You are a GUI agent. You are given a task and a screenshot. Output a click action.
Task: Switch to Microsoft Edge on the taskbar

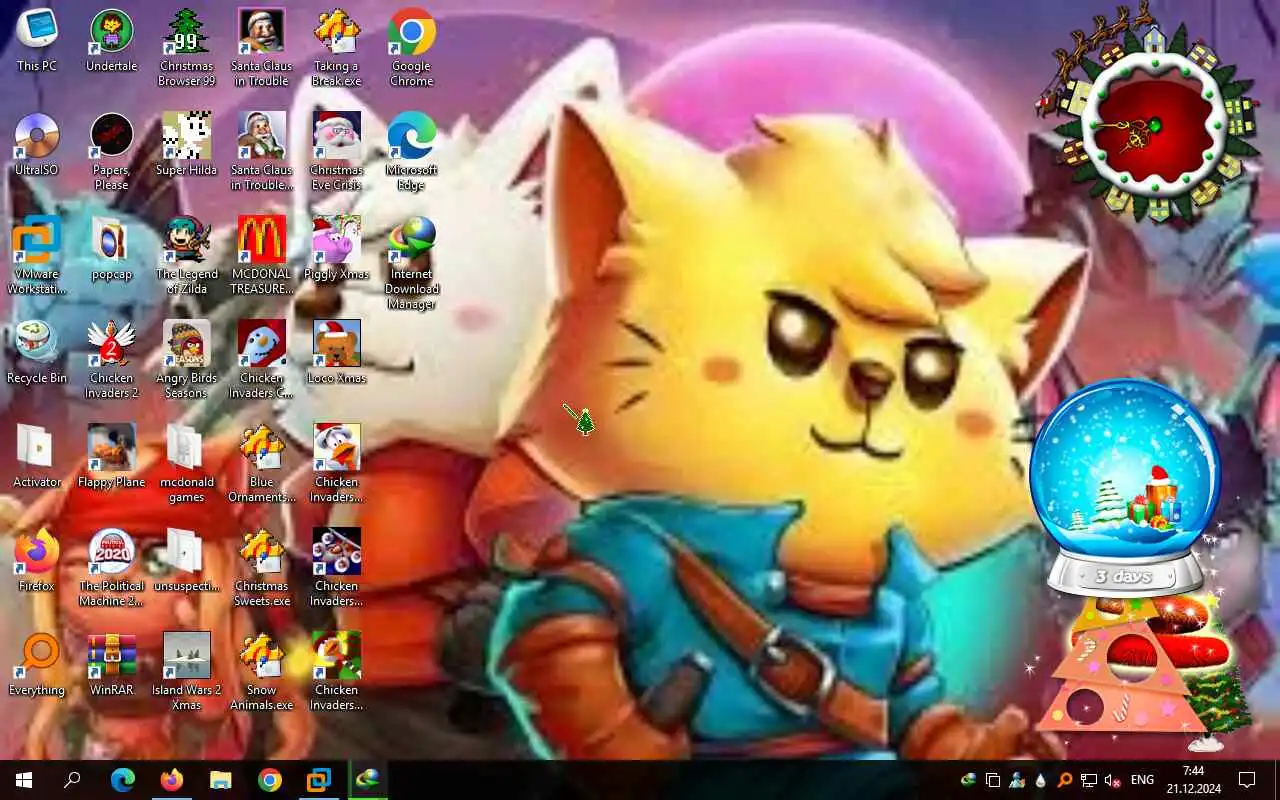point(123,780)
